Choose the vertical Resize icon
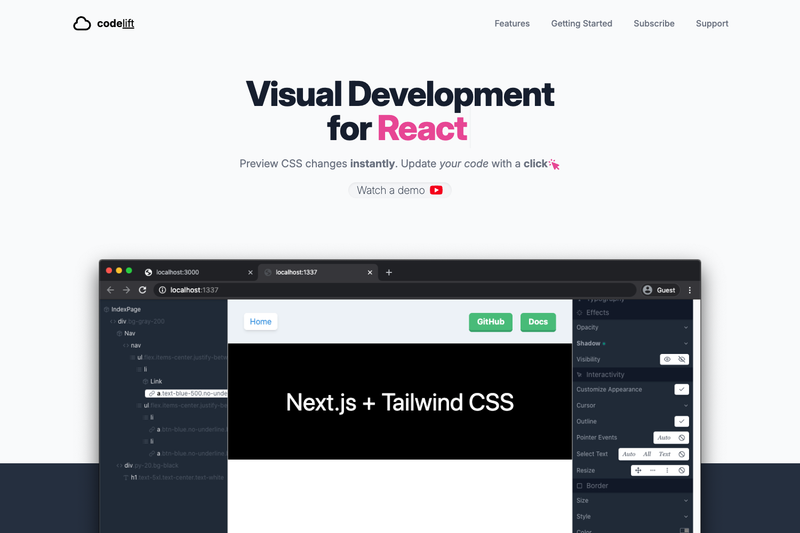 tap(667, 470)
